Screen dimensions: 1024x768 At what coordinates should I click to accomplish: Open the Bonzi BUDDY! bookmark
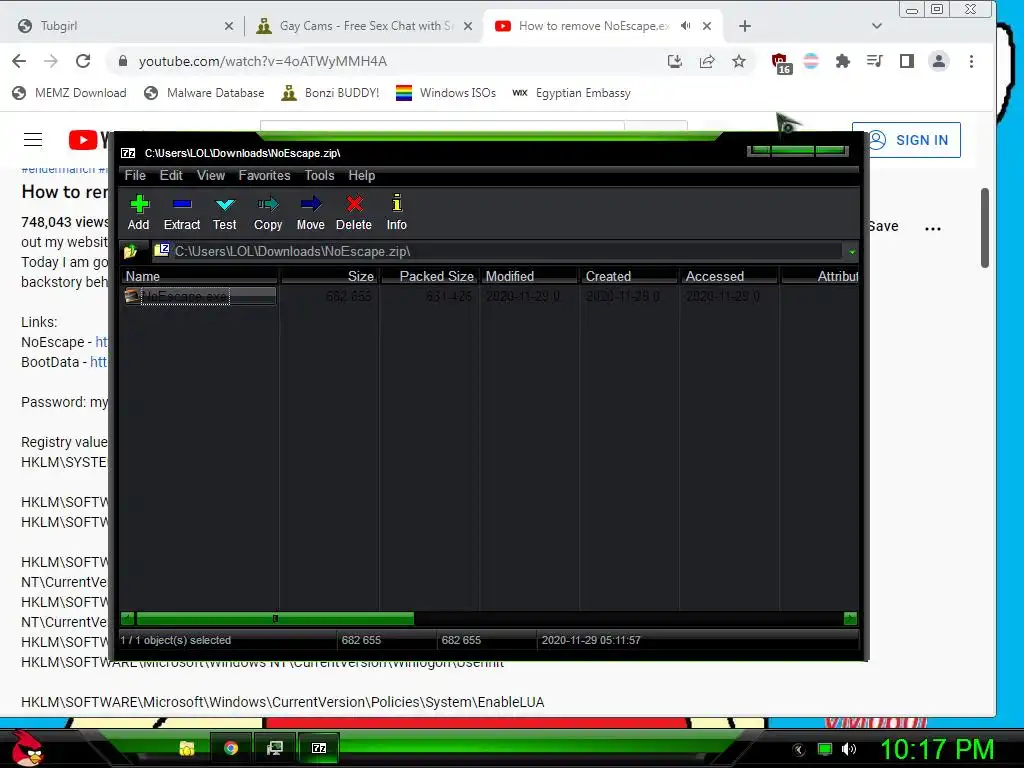(330, 93)
